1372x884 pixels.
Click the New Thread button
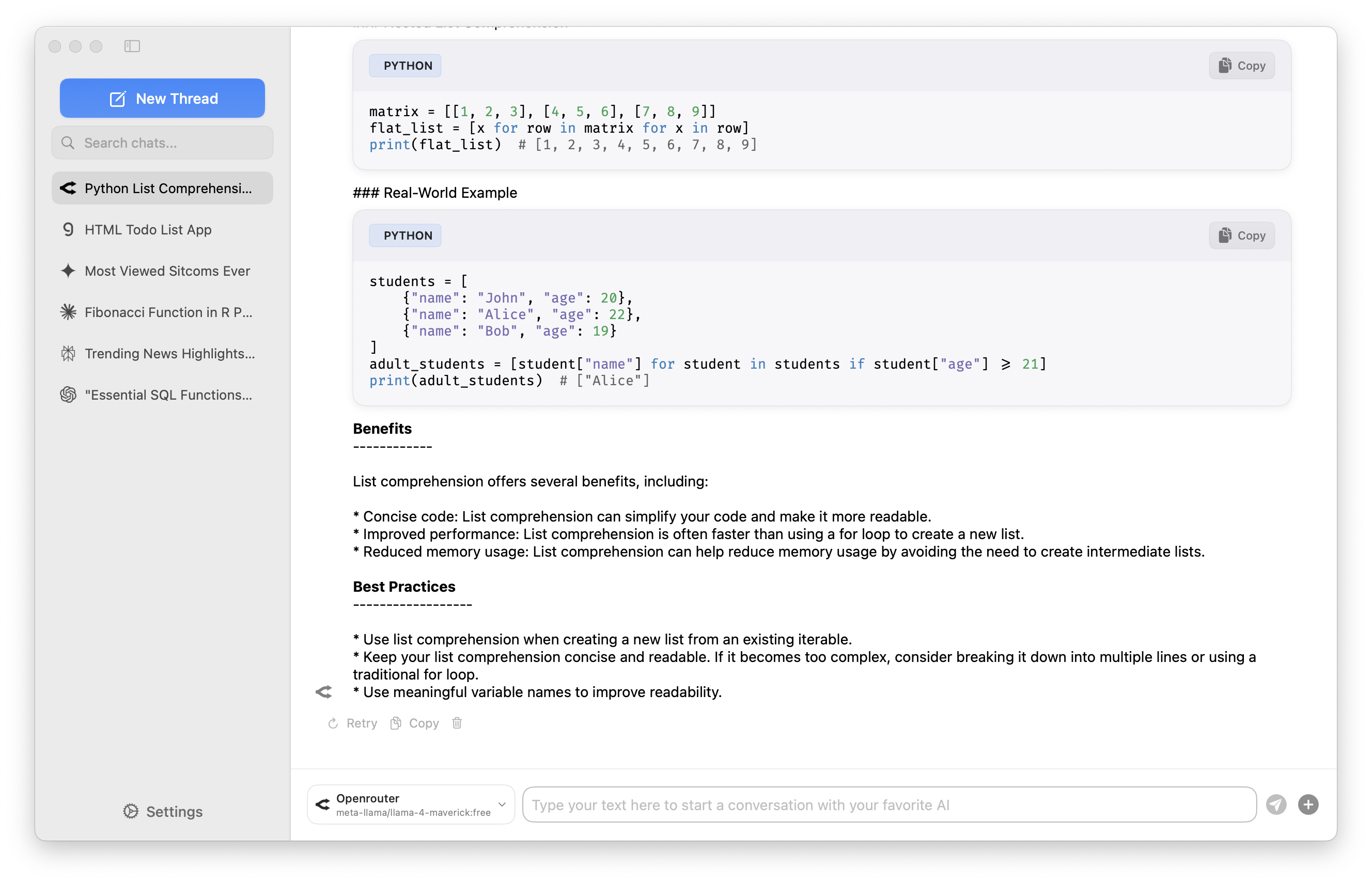163,98
